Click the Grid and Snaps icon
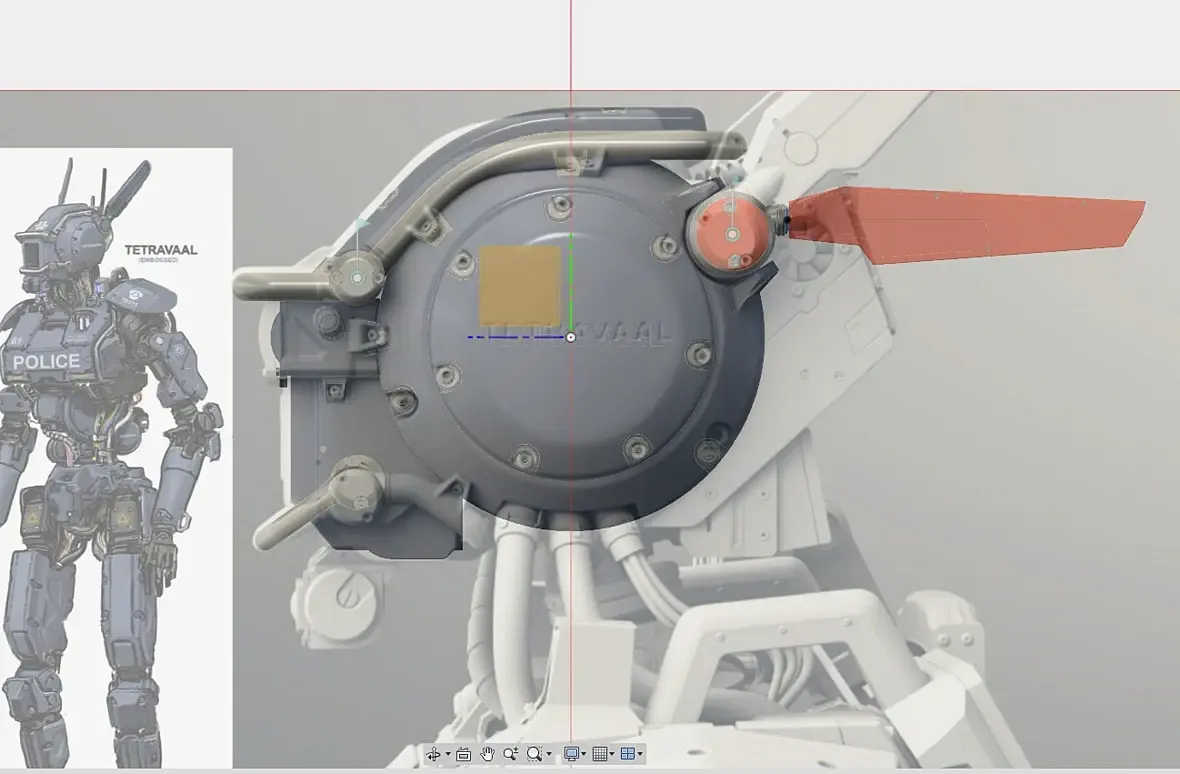Viewport: 1180px width, 774px height. [x=600, y=754]
